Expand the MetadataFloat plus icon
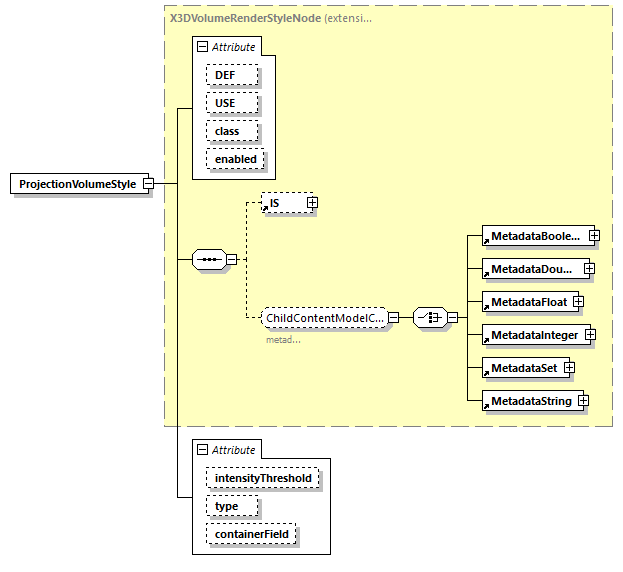This screenshot has width=623, height=572. click(578, 302)
